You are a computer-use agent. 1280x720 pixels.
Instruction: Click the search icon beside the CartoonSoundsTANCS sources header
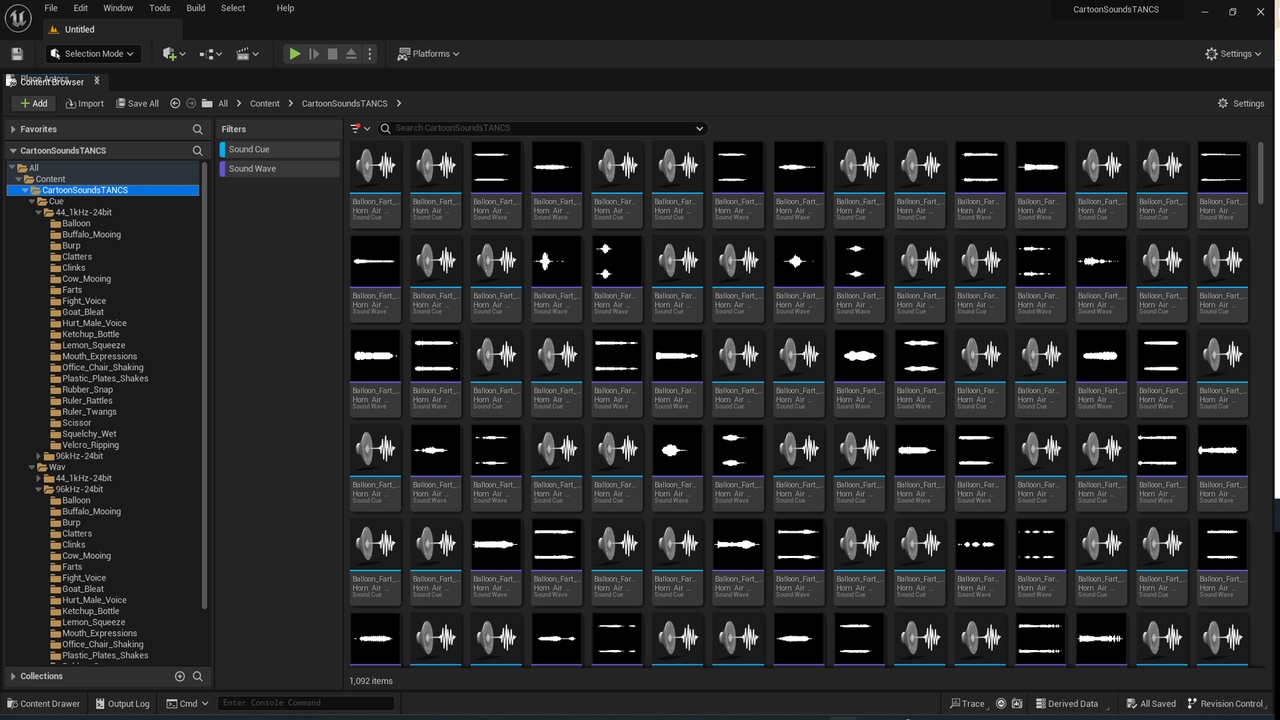[197, 151]
